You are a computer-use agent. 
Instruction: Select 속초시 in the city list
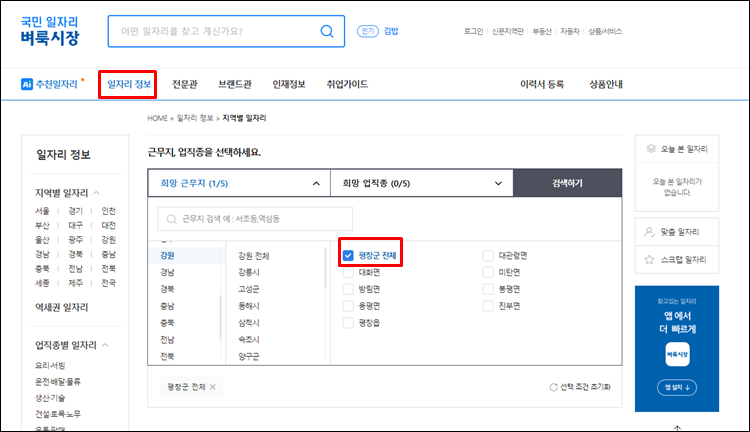(x=249, y=340)
